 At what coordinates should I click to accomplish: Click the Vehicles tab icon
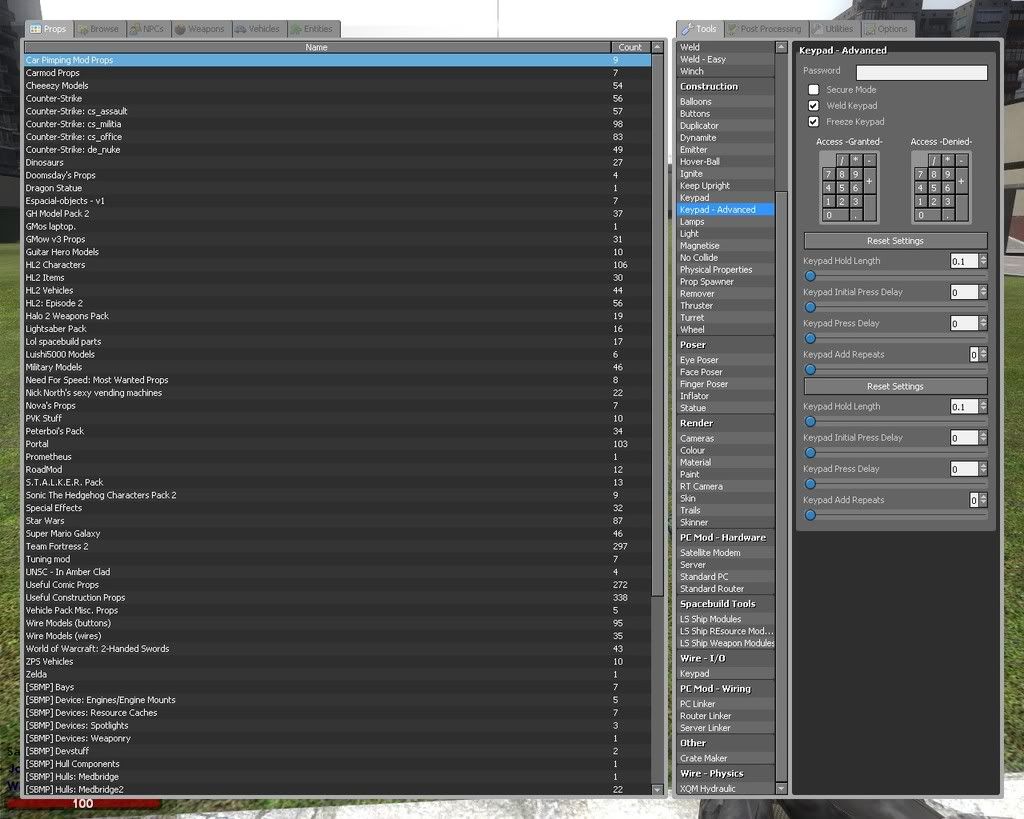point(242,30)
